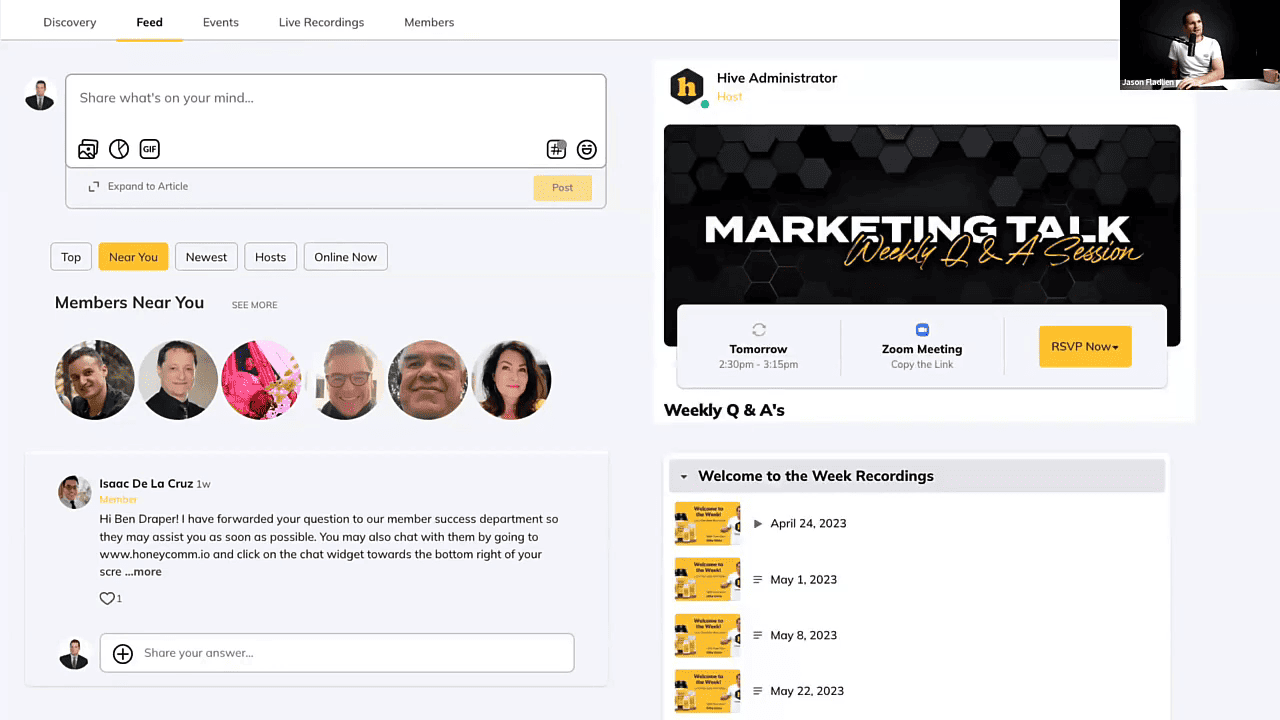Toggle the Near You filter

click(133, 257)
